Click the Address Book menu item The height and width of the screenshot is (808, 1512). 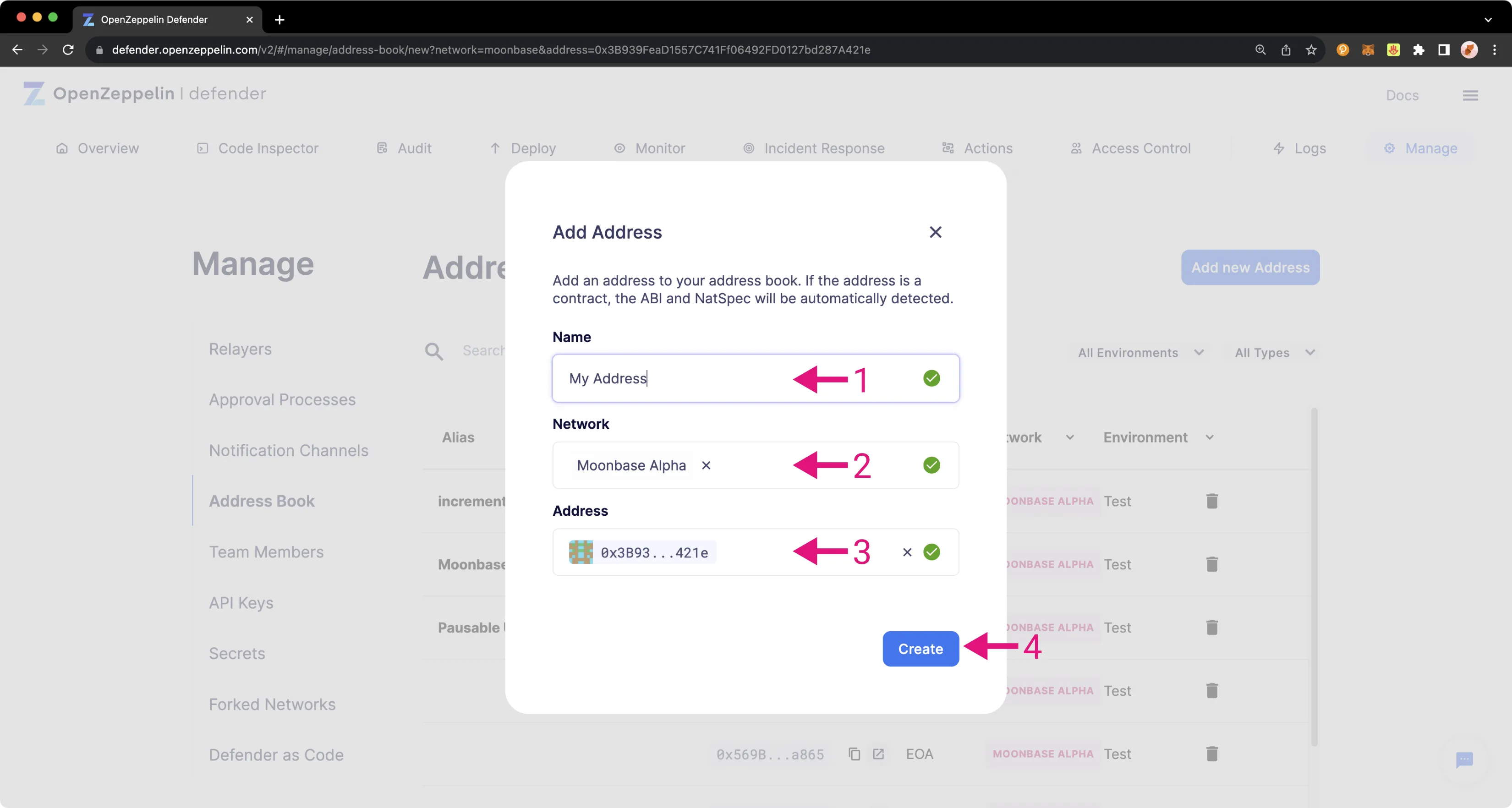pos(262,500)
